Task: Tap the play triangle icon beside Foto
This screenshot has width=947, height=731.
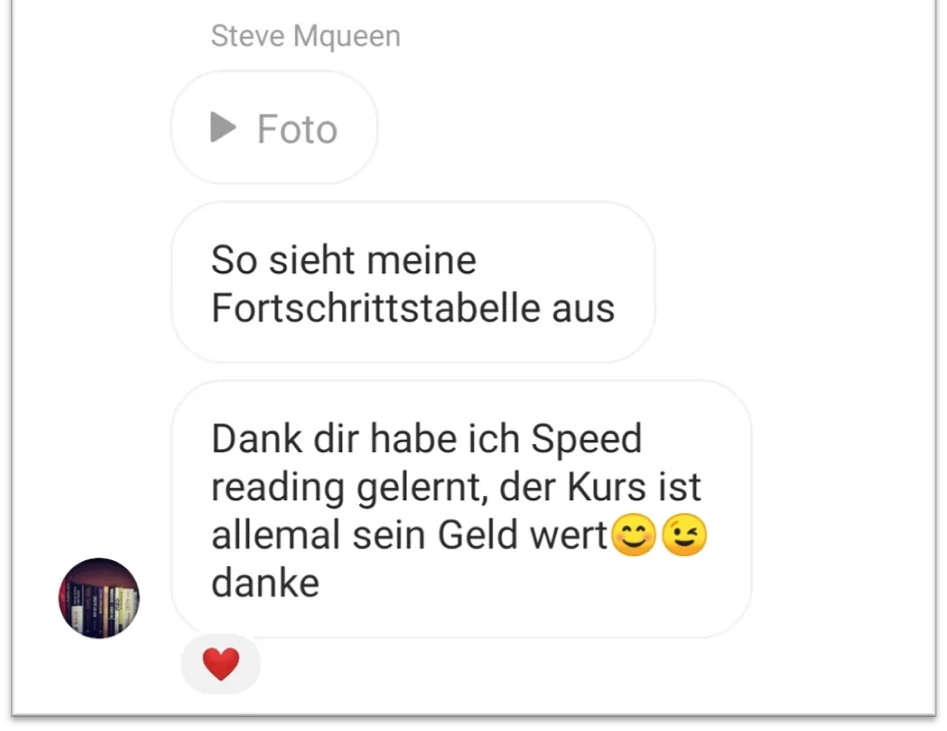Action: [223, 127]
